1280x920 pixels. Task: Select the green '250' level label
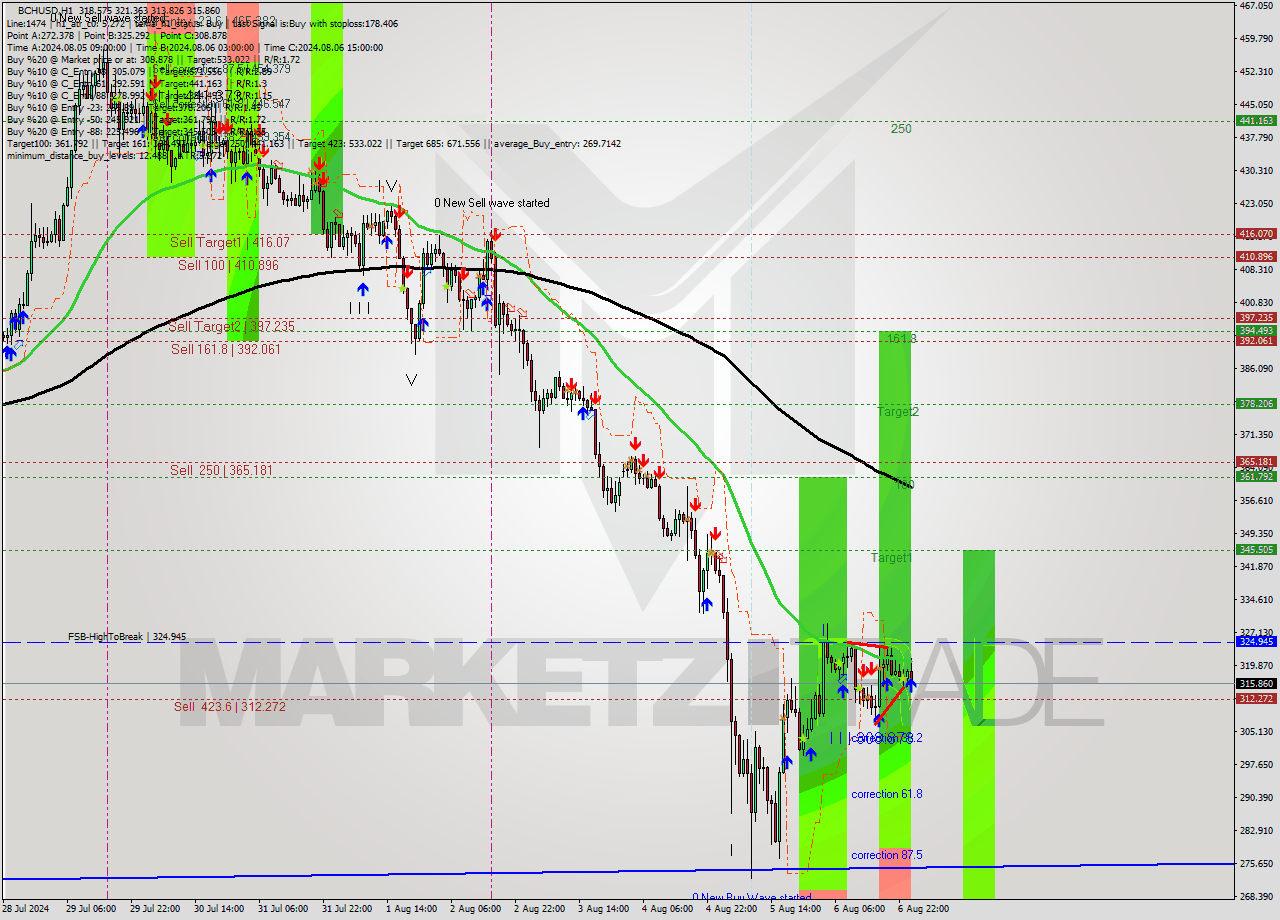(x=901, y=128)
